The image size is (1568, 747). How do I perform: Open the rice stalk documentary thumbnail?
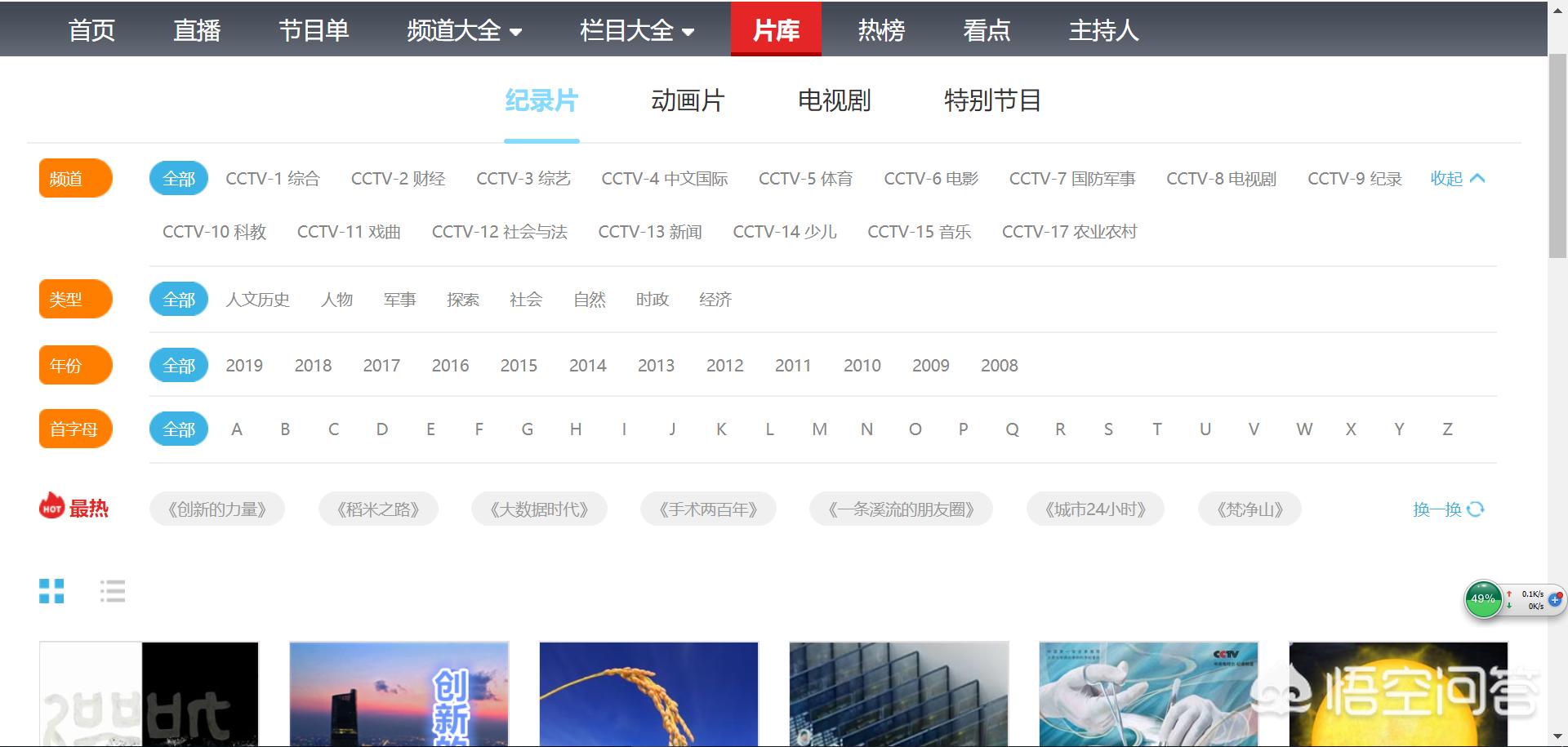649,694
